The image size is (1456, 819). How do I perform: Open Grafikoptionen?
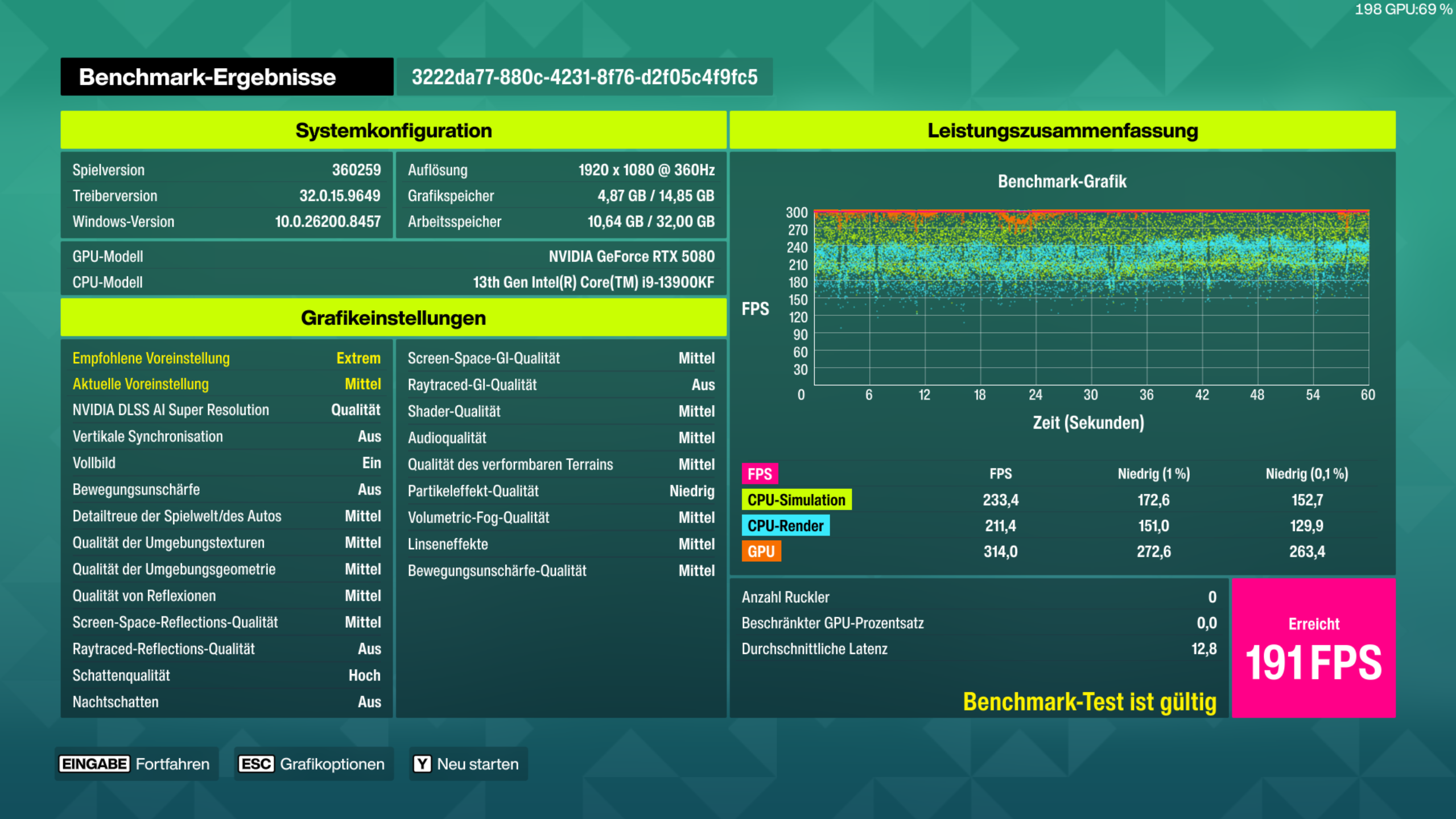[x=332, y=764]
